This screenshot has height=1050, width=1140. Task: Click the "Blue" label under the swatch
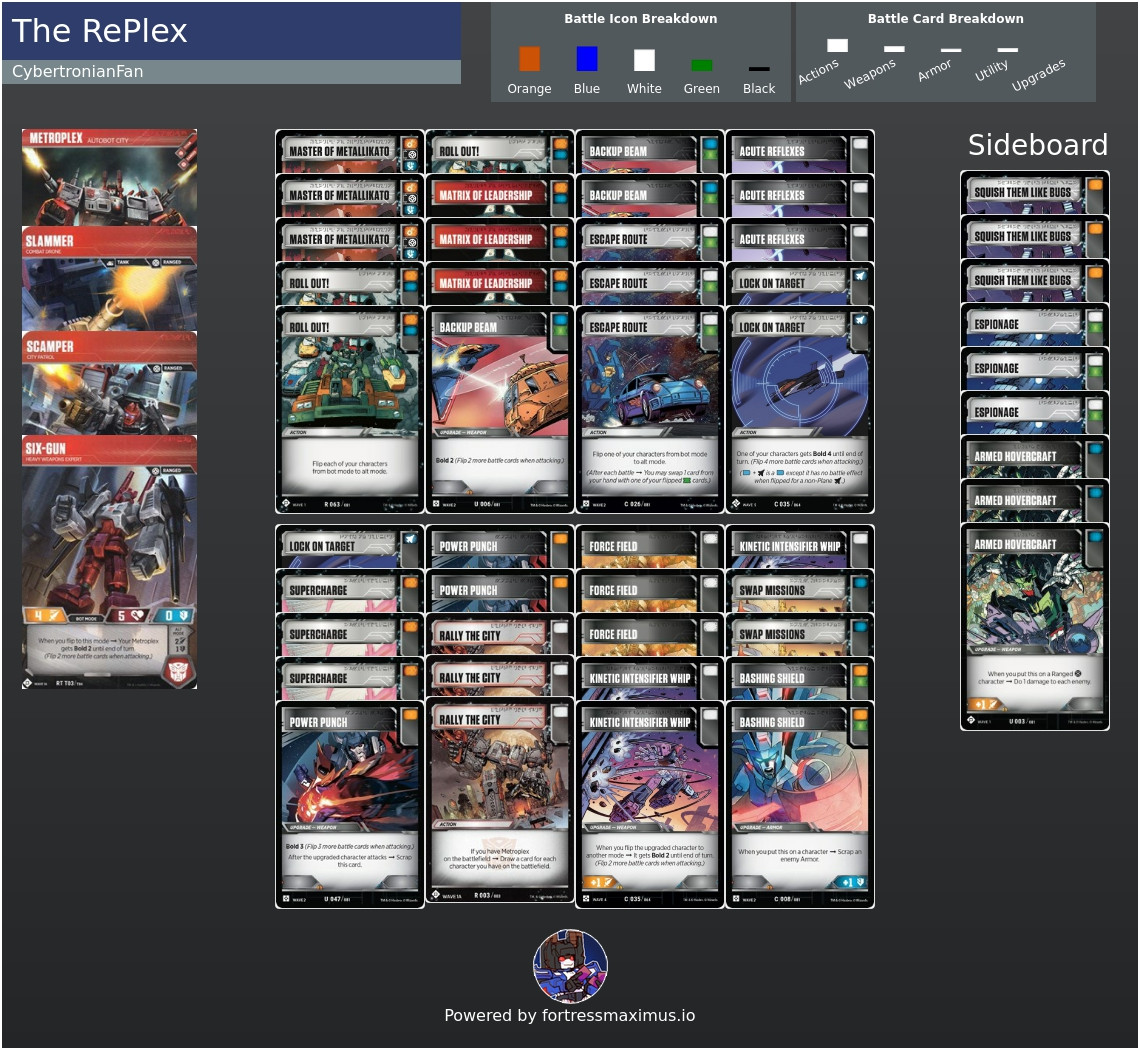tap(587, 88)
